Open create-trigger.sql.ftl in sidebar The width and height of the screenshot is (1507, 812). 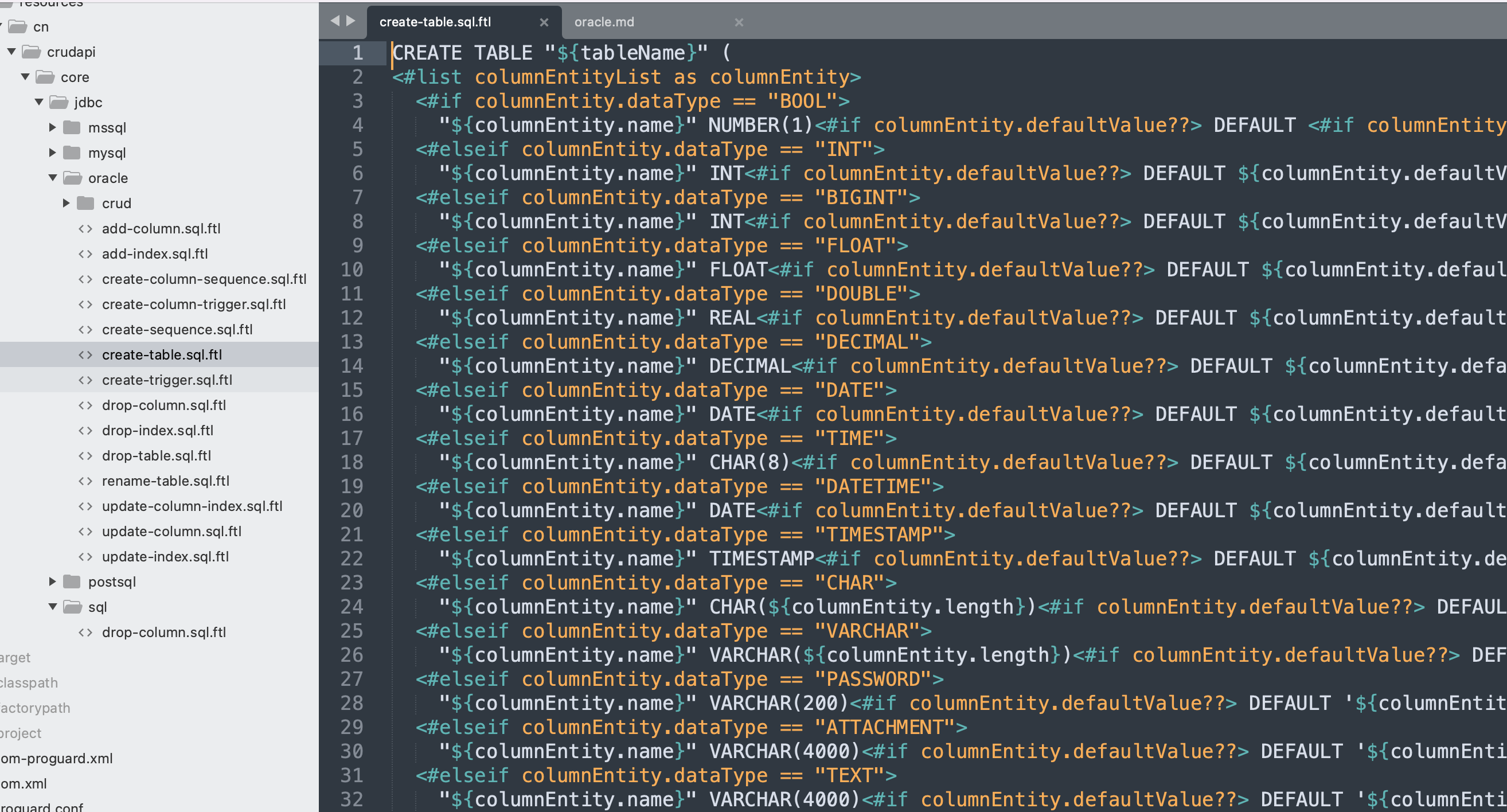tap(167, 380)
